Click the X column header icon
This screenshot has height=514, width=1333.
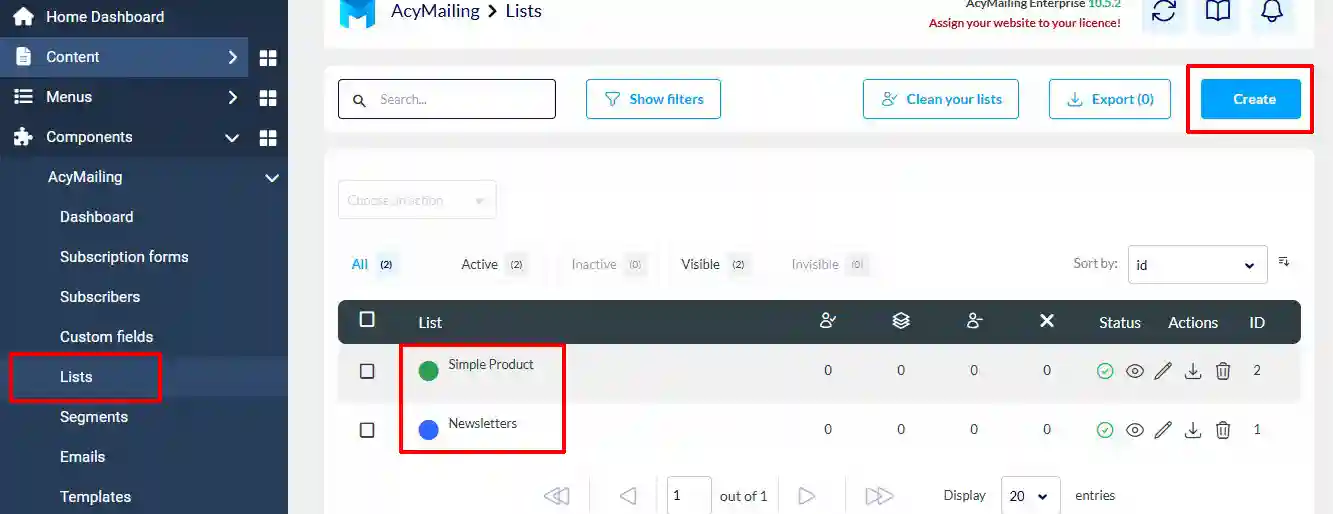tap(1047, 321)
